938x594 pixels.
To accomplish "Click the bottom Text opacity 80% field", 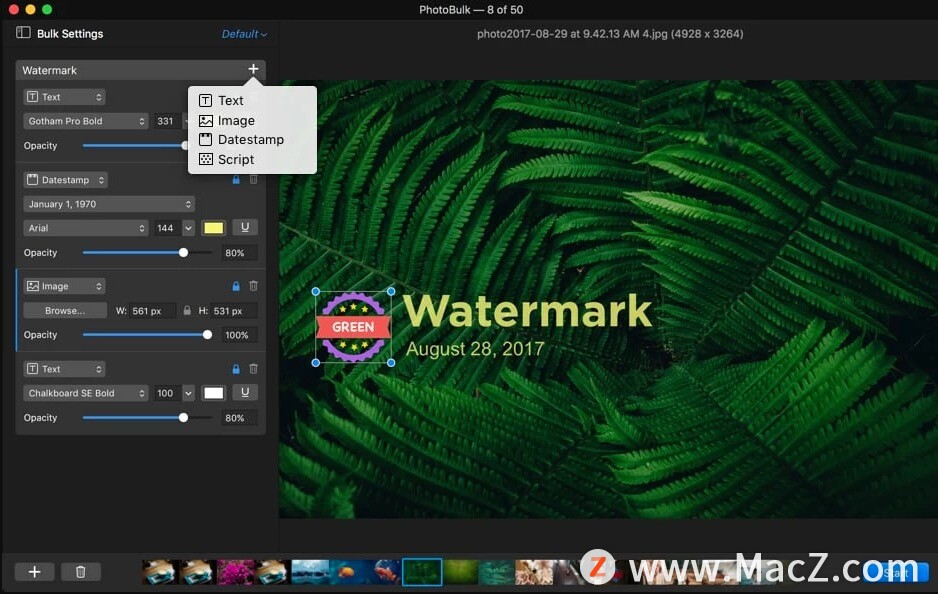I will click(239, 418).
